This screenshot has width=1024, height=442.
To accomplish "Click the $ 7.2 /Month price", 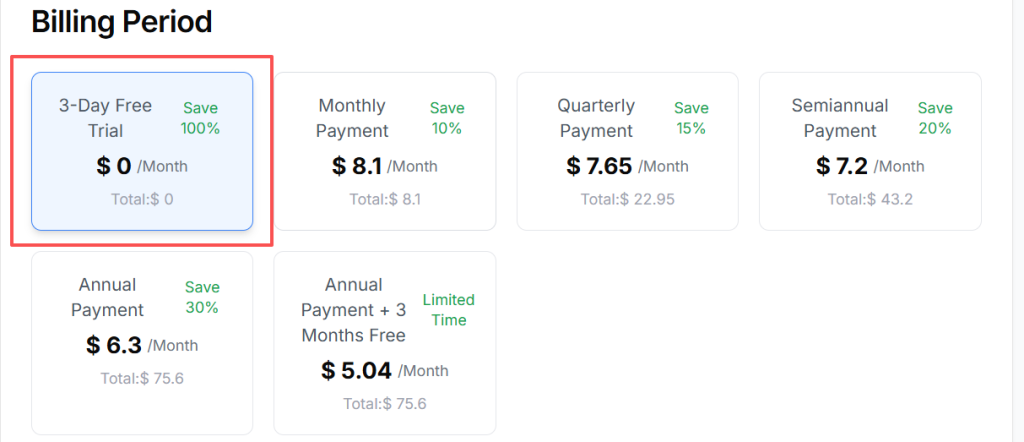I will 870,166.
